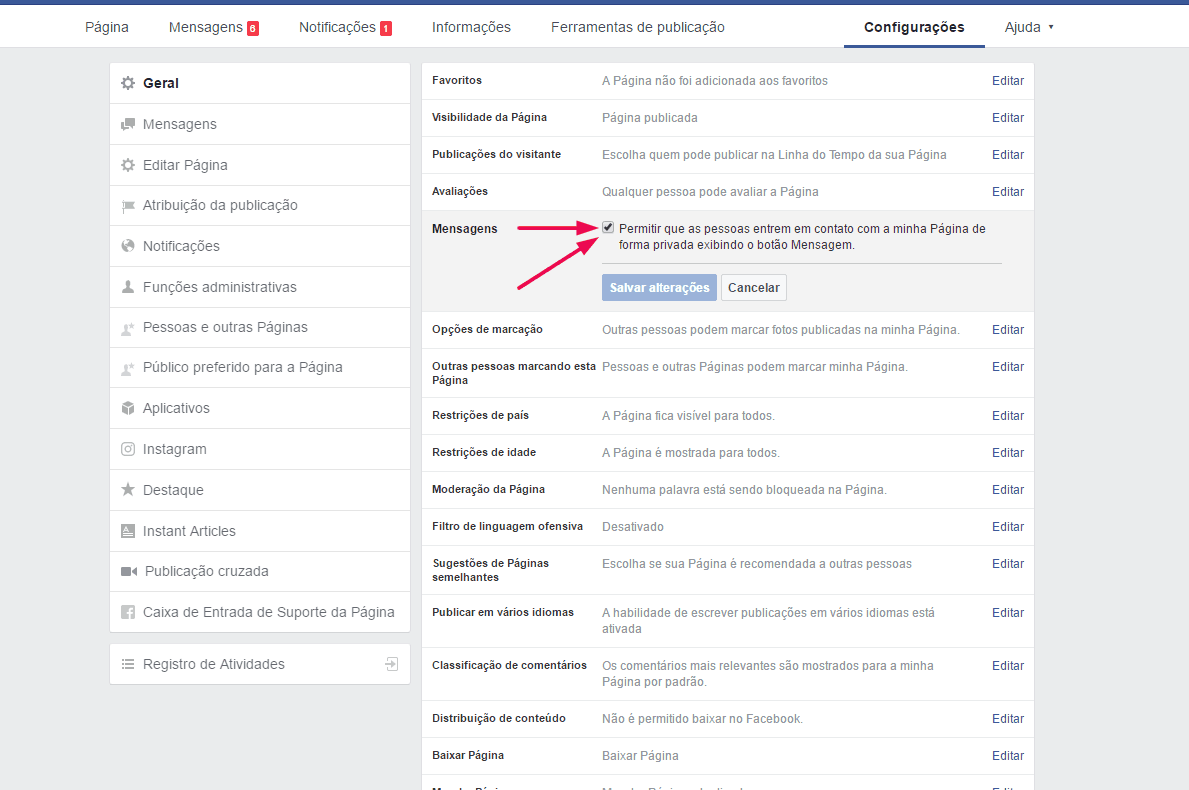
Task: Open Instagram settings in the sidebar
Action: pyautogui.click(x=260, y=450)
